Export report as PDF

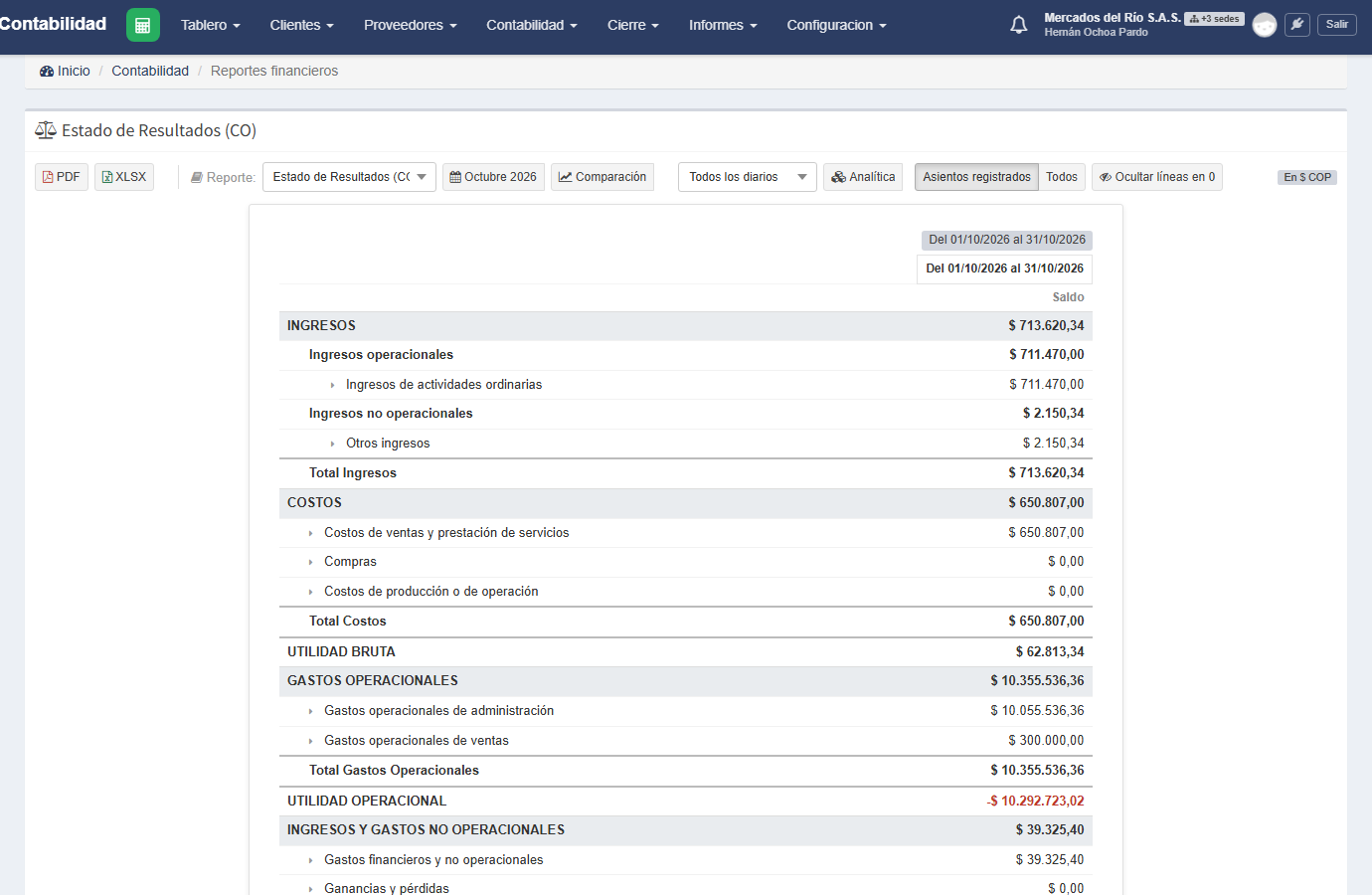62,177
